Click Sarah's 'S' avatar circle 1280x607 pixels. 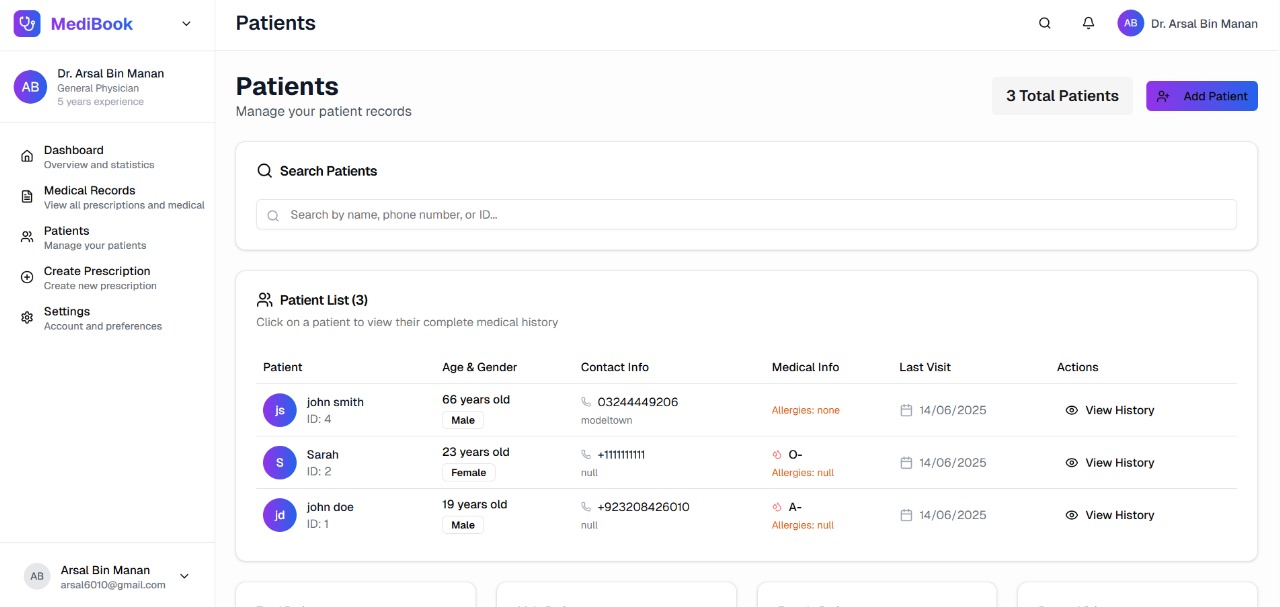coord(280,463)
